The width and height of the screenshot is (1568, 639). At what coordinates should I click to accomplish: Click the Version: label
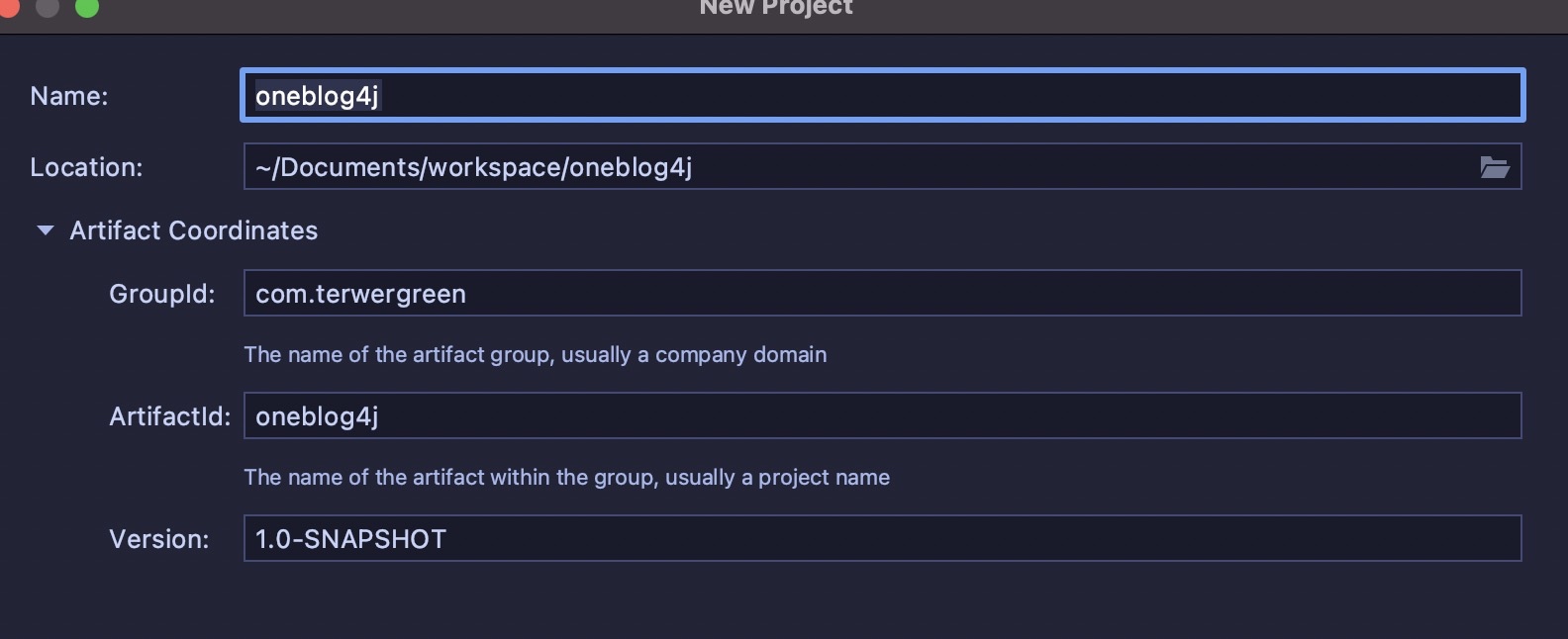[x=159, y=539]
